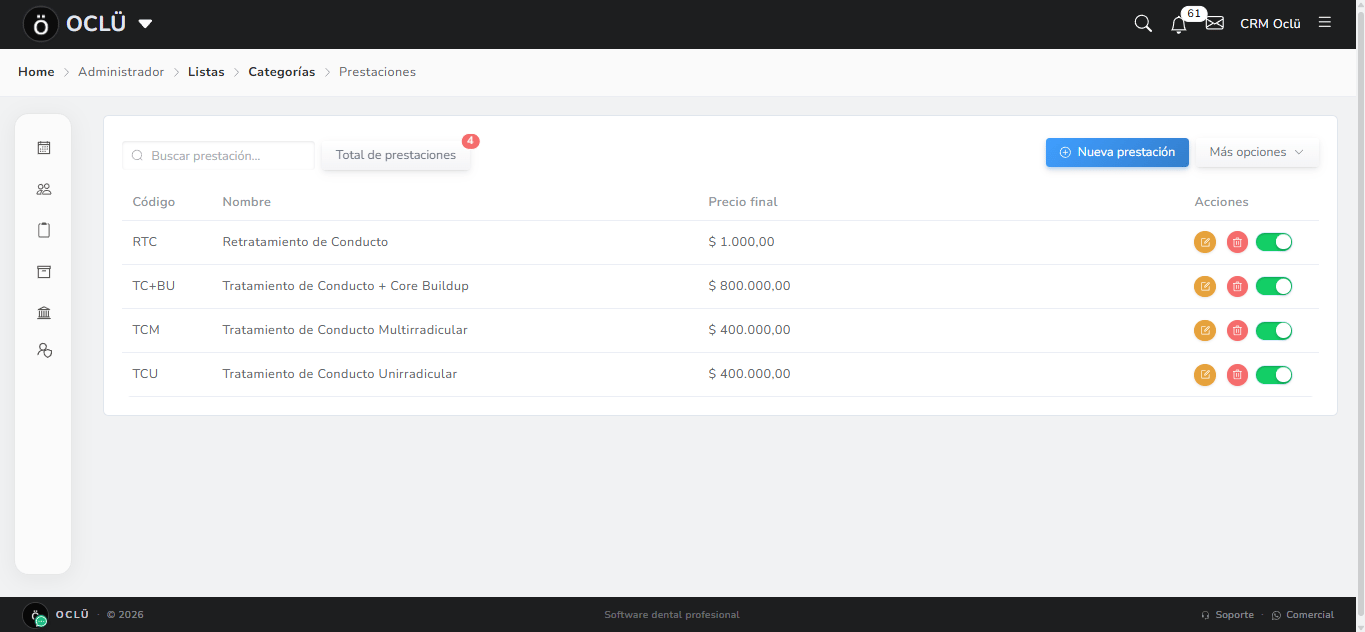
Task: Click Nueva prestación button
Action: coord(1117,152)
